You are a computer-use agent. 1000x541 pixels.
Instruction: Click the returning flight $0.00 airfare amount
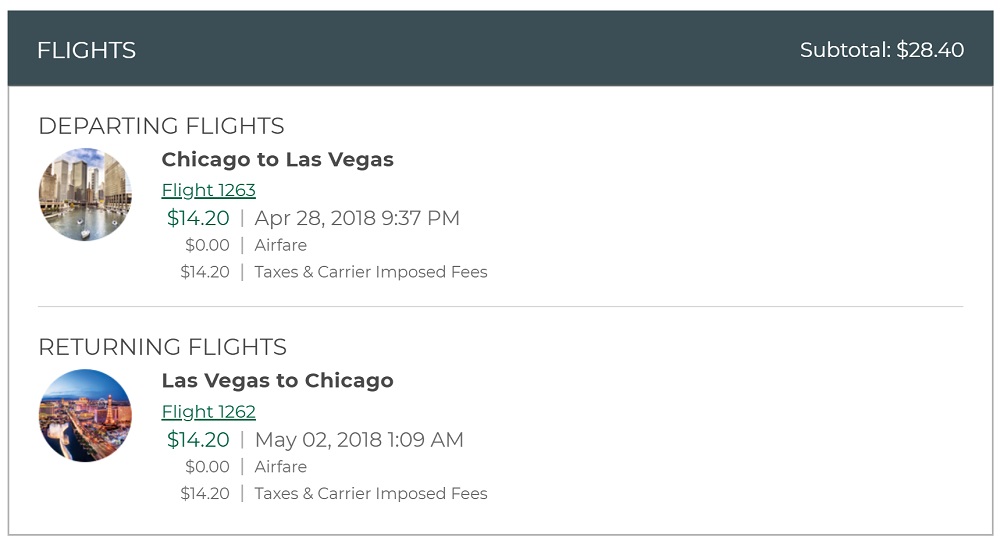(207, 466)
